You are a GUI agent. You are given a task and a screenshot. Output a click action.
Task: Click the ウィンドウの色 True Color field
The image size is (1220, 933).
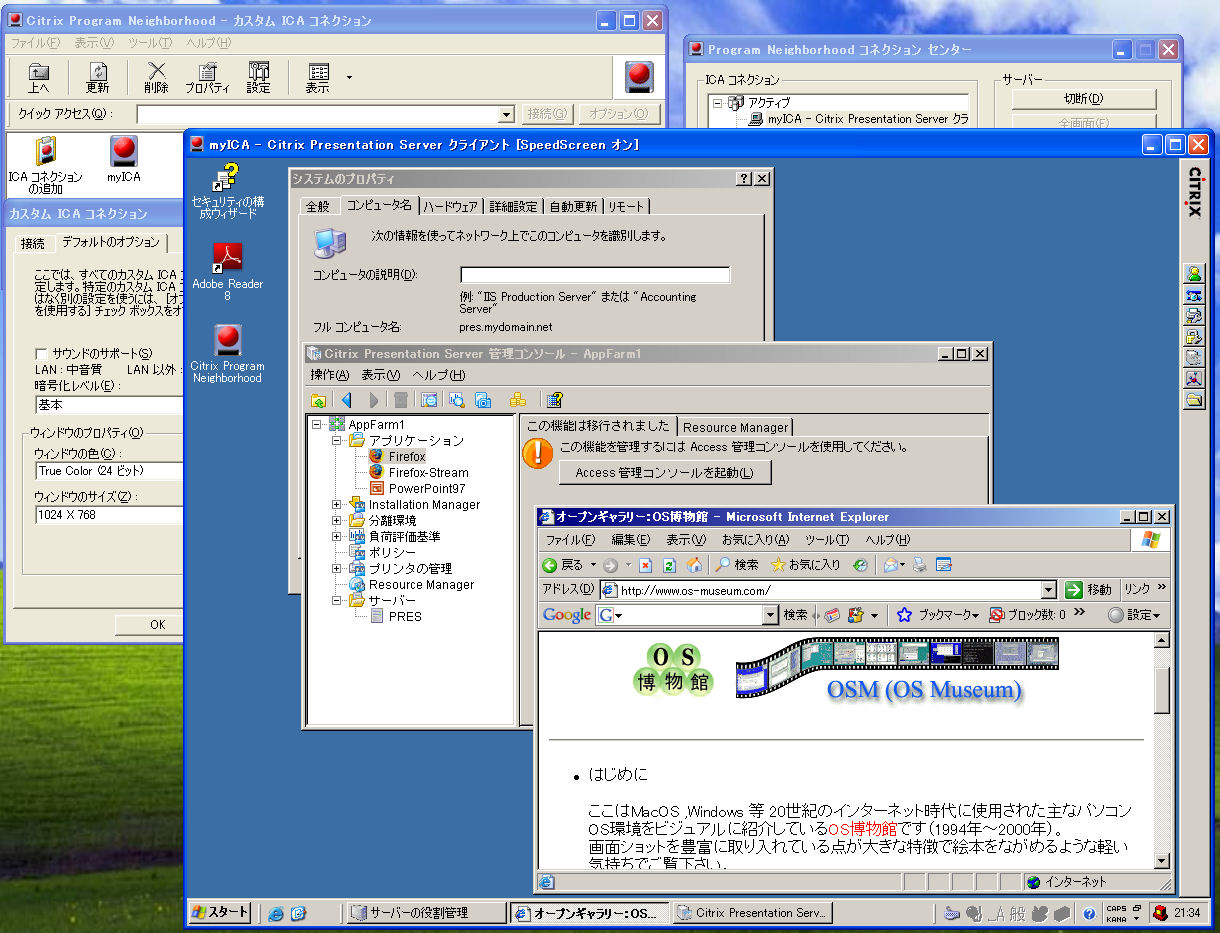(x=110, y=471)
